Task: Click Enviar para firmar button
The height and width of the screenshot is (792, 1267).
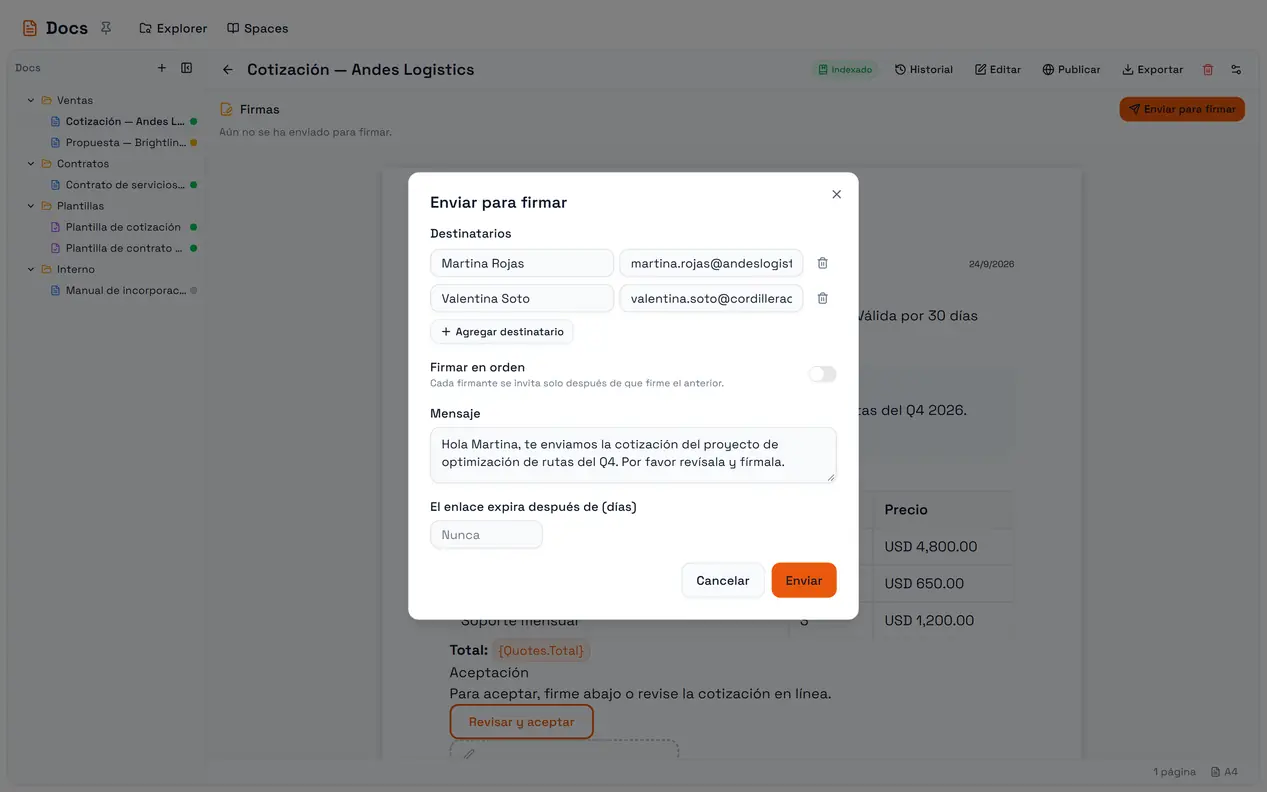Action: [x=1182, y=109]
